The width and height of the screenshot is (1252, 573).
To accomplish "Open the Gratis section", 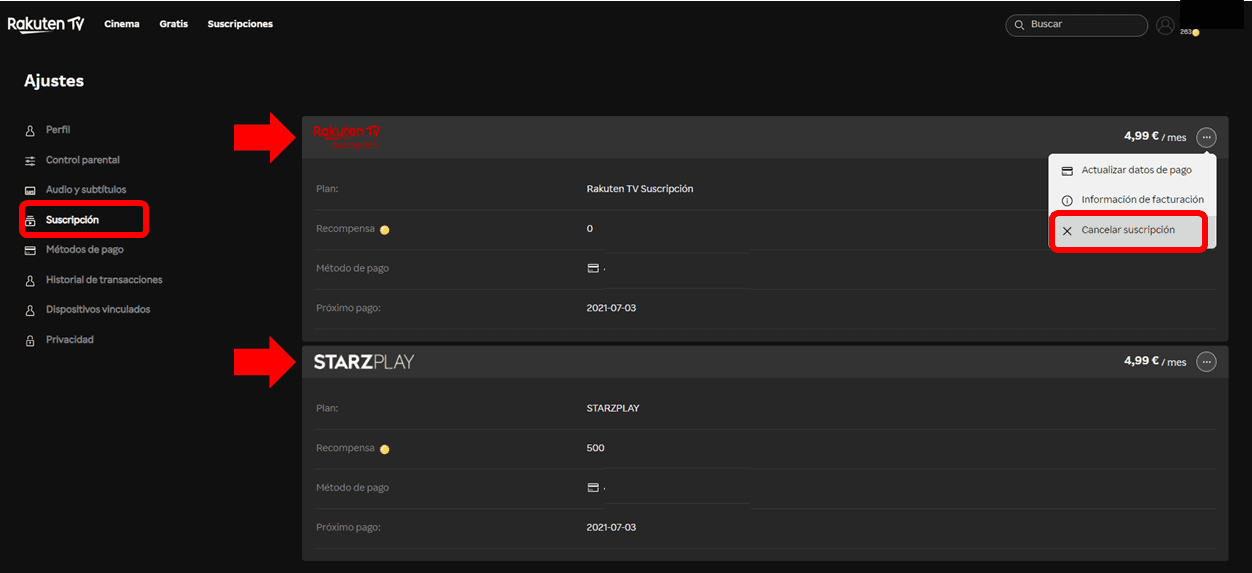I will coord(173,24).
